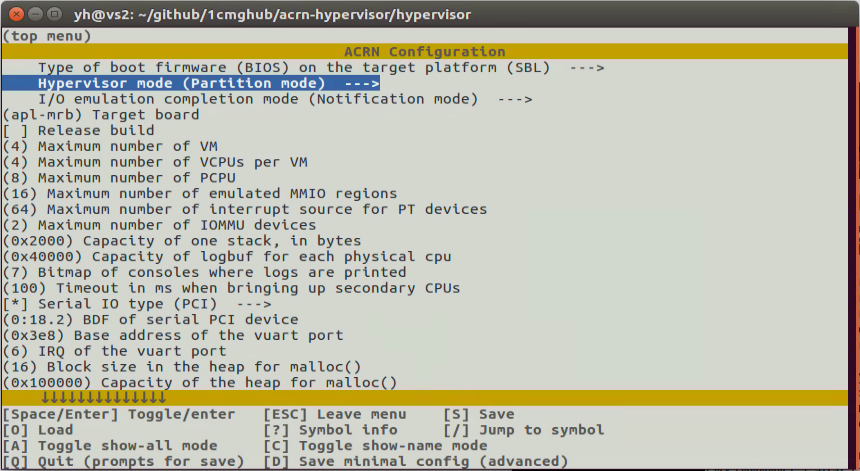Click the O Load shortcut hint

coord(38,430)
